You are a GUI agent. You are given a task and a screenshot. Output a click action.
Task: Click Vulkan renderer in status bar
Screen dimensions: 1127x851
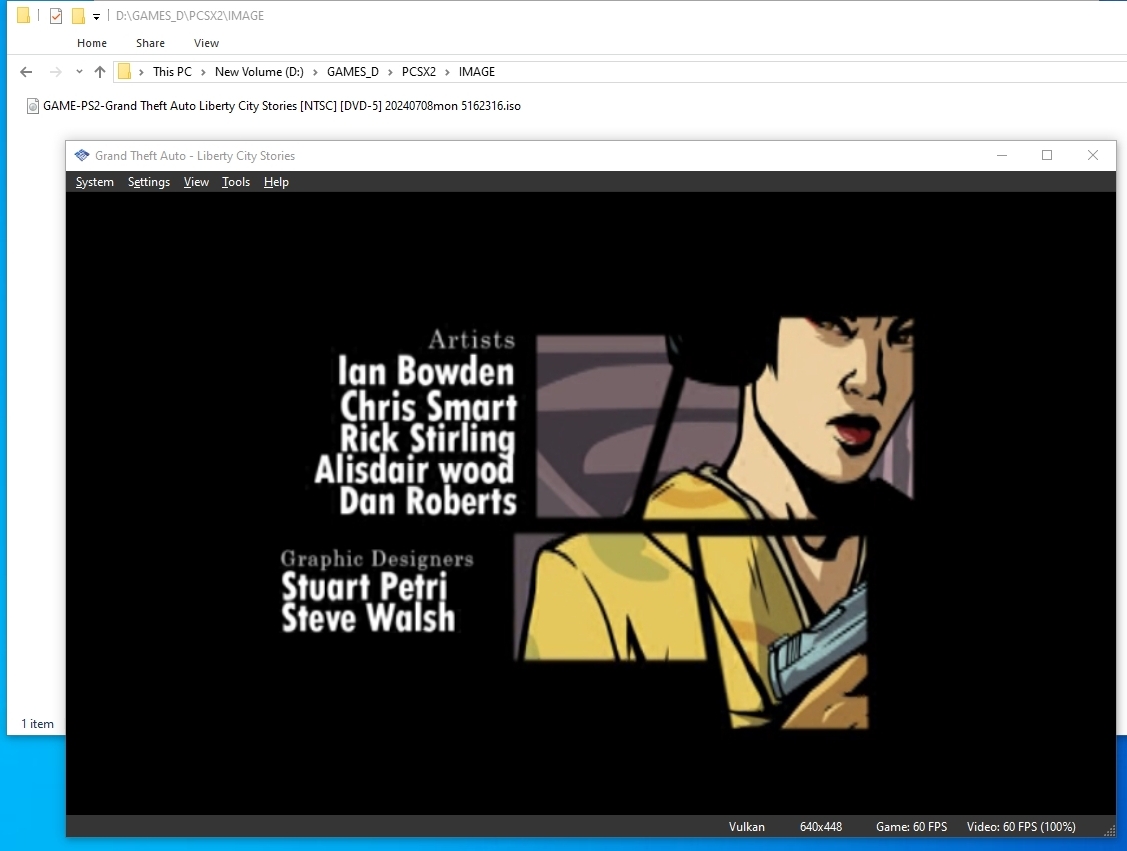747,827
